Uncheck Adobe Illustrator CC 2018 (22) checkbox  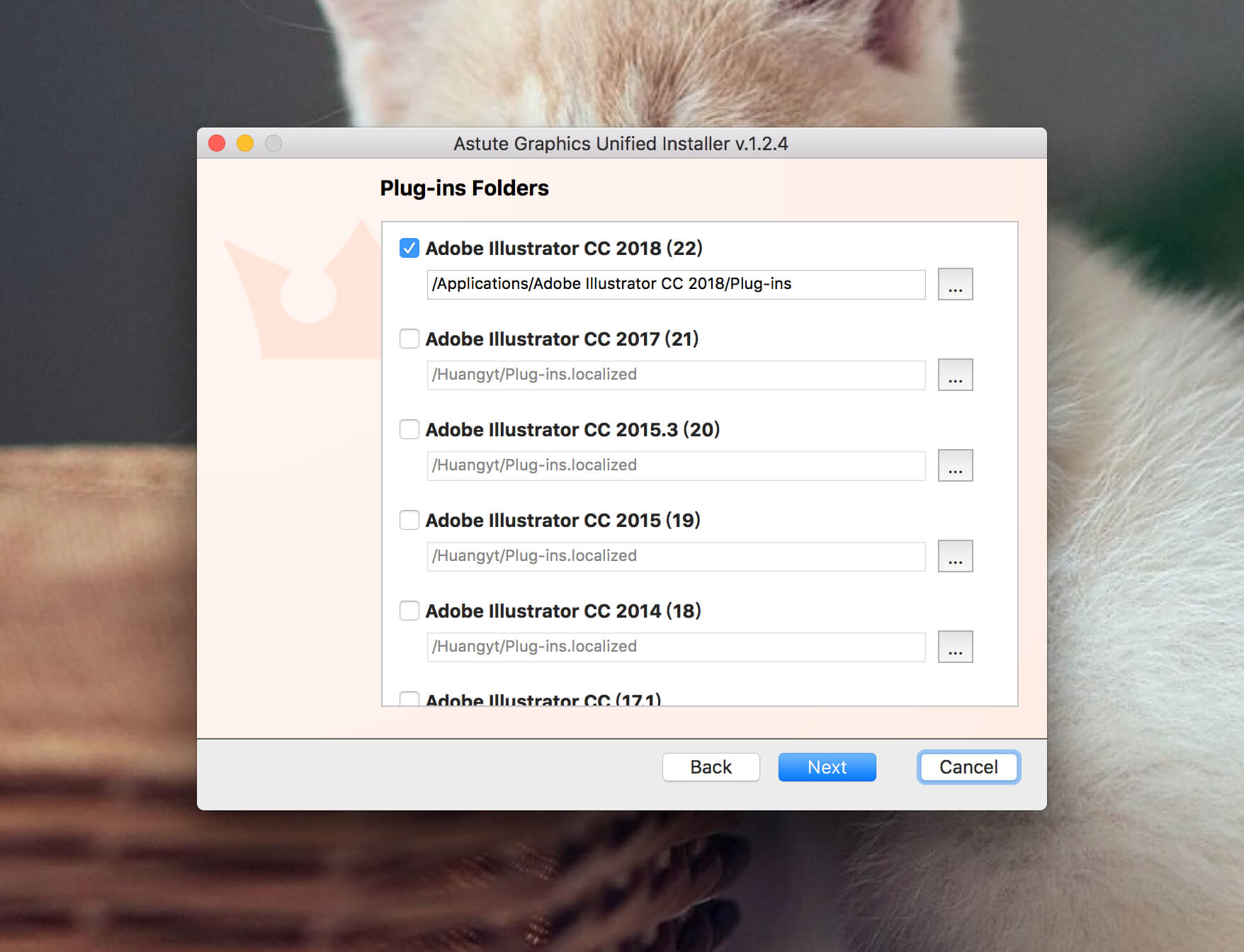pyautogui.click(x=409, y=248)
